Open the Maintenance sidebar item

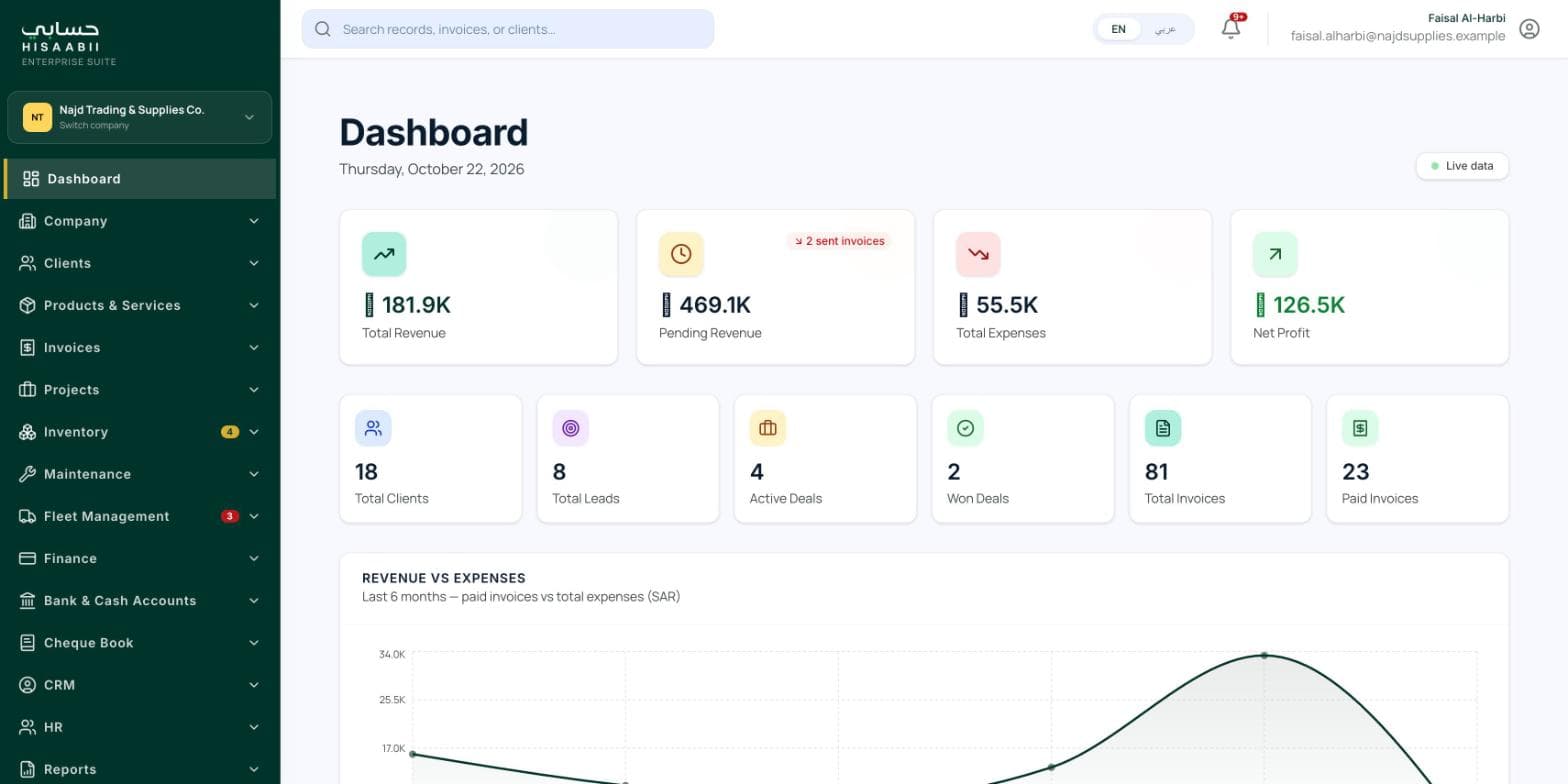click(x=140, y=474)
